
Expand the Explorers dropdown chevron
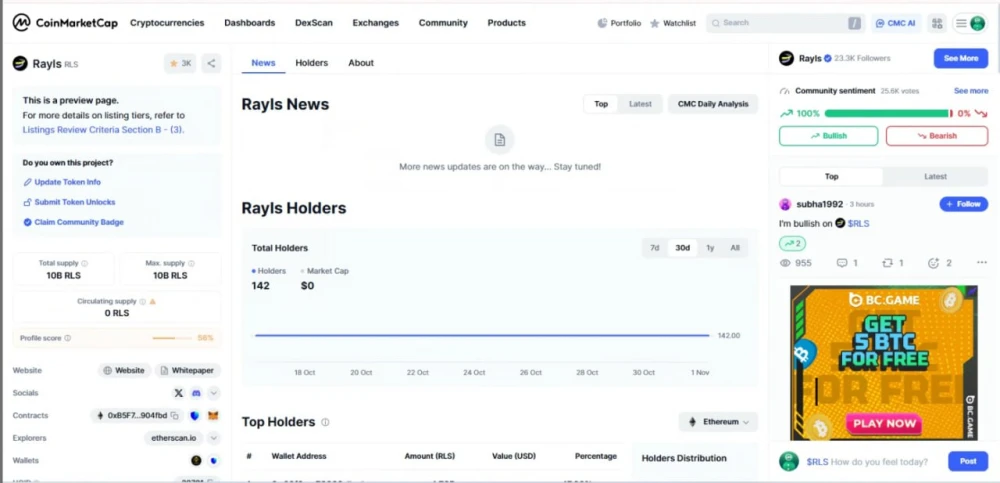(x=213, y=437)
